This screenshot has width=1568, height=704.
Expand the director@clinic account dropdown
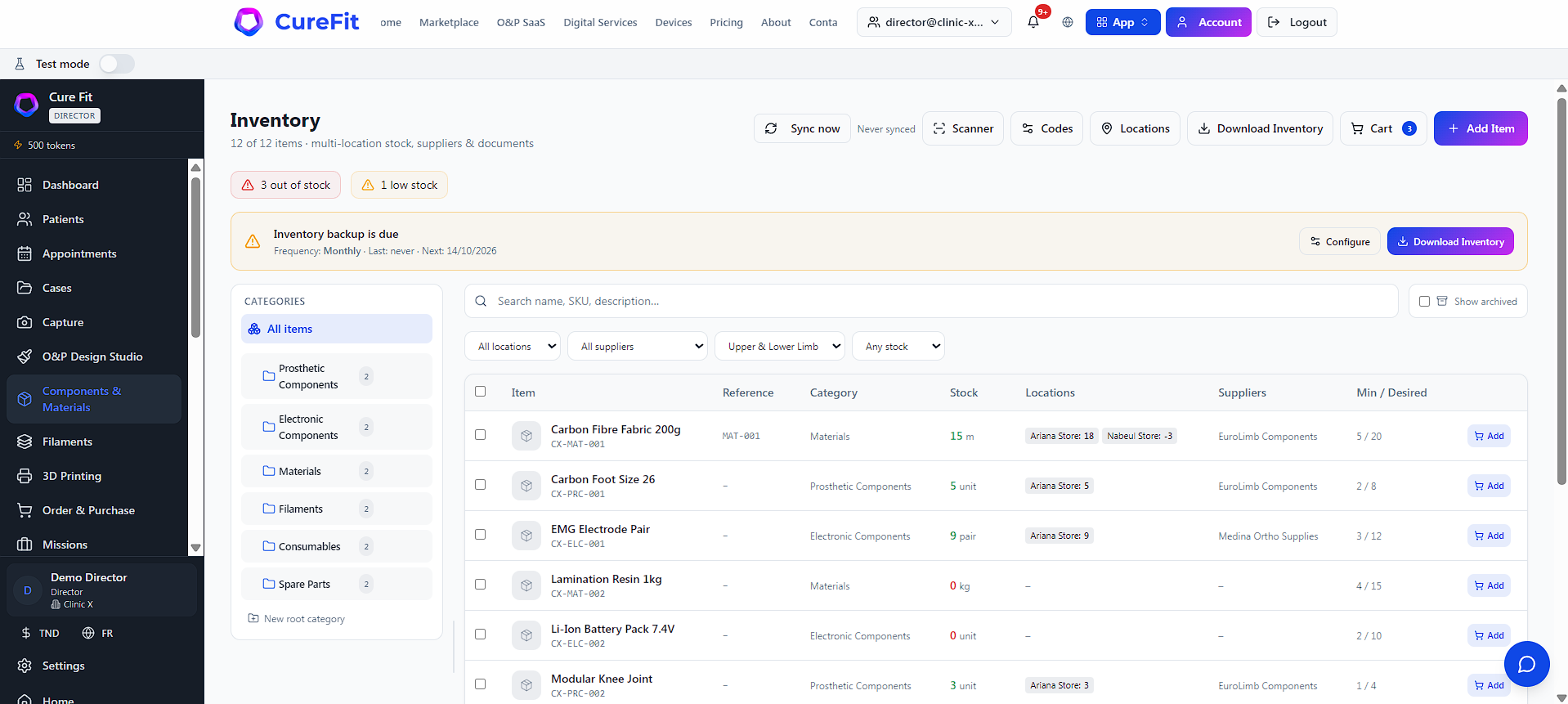934,22
